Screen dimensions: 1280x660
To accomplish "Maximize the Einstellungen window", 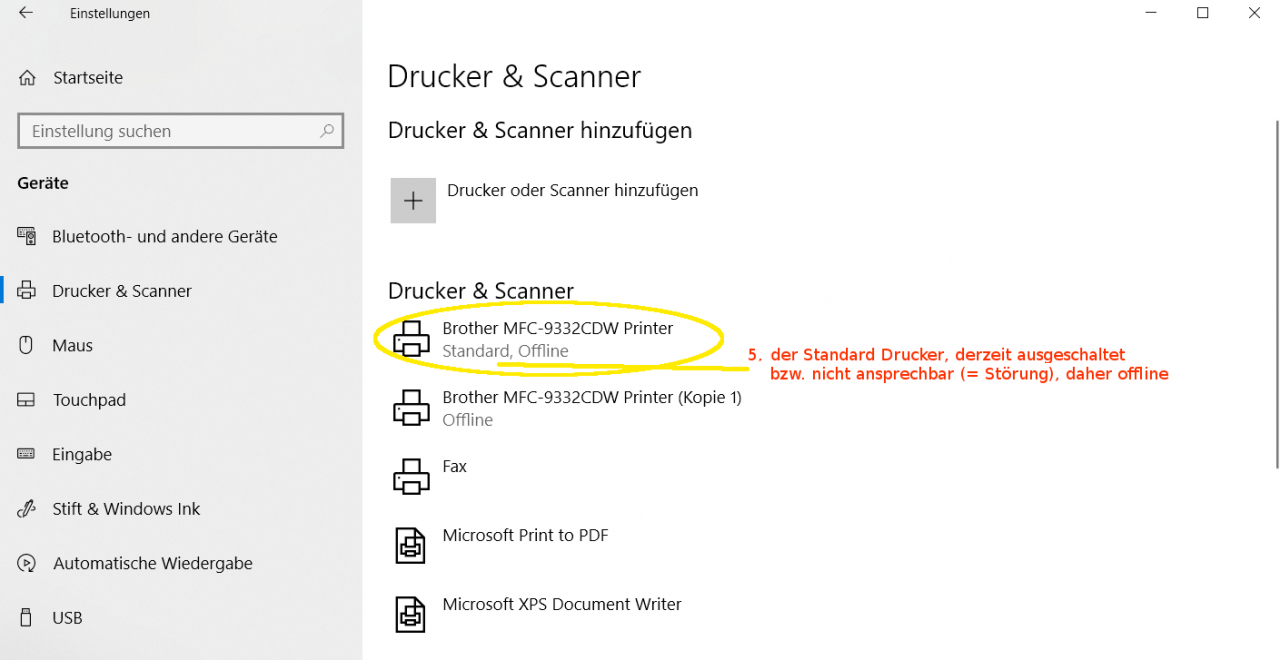I will click(x=1203, y=13).
